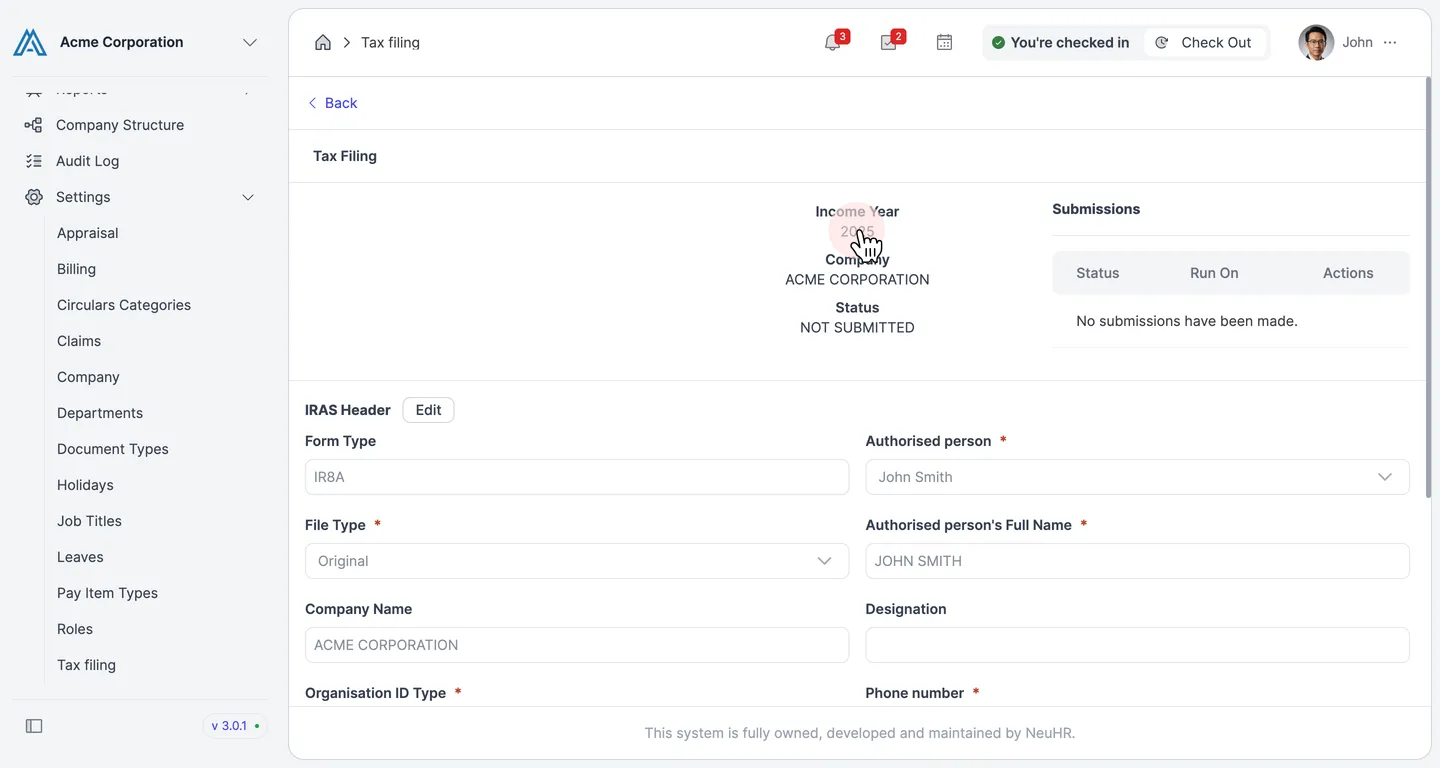The height and width of the screenshot is (768, 1440).
Task: Go to home via house icon
Action: pyautogui.click(x=323, y=42)
